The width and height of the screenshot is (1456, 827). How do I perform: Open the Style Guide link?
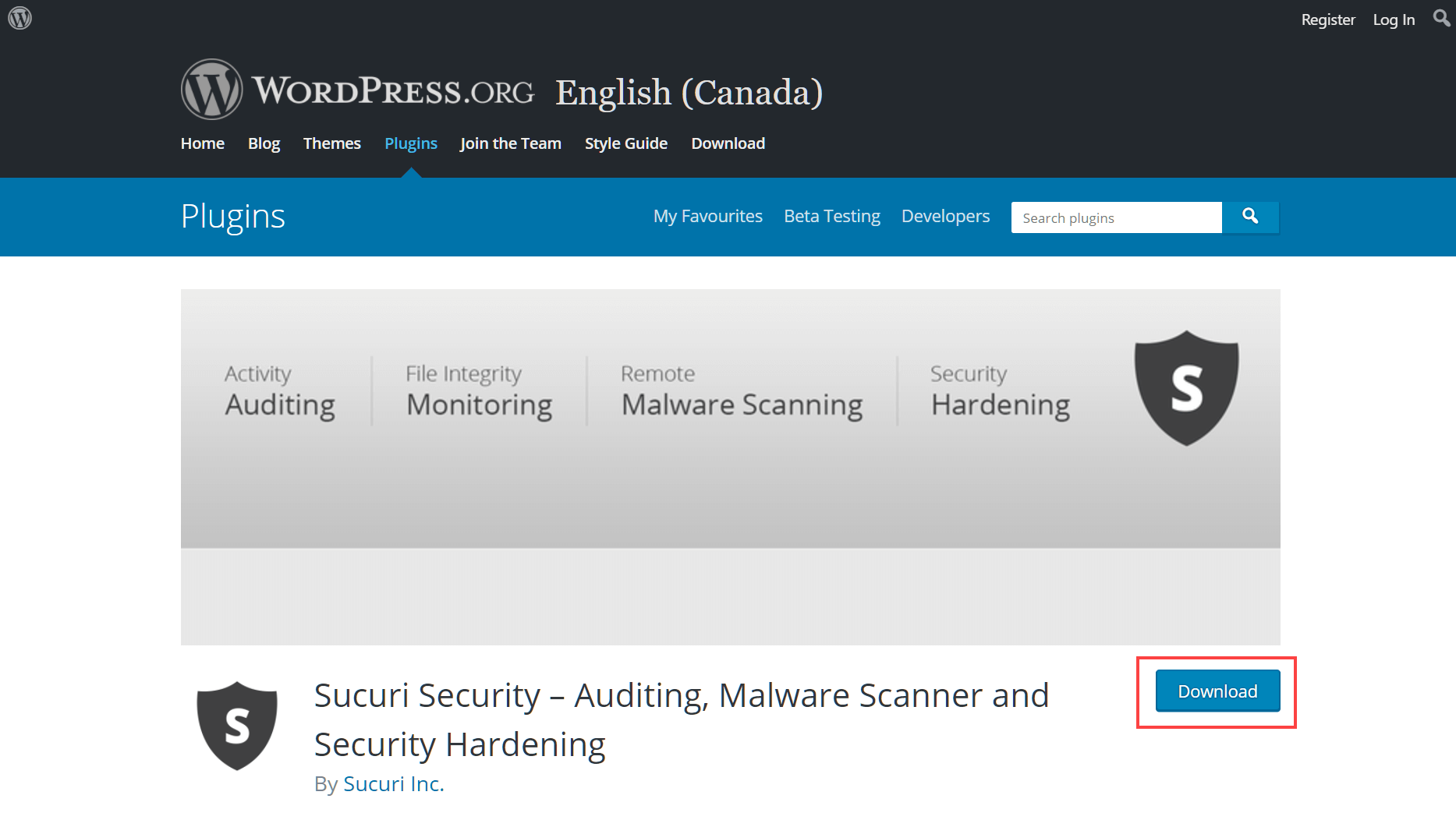626,143
